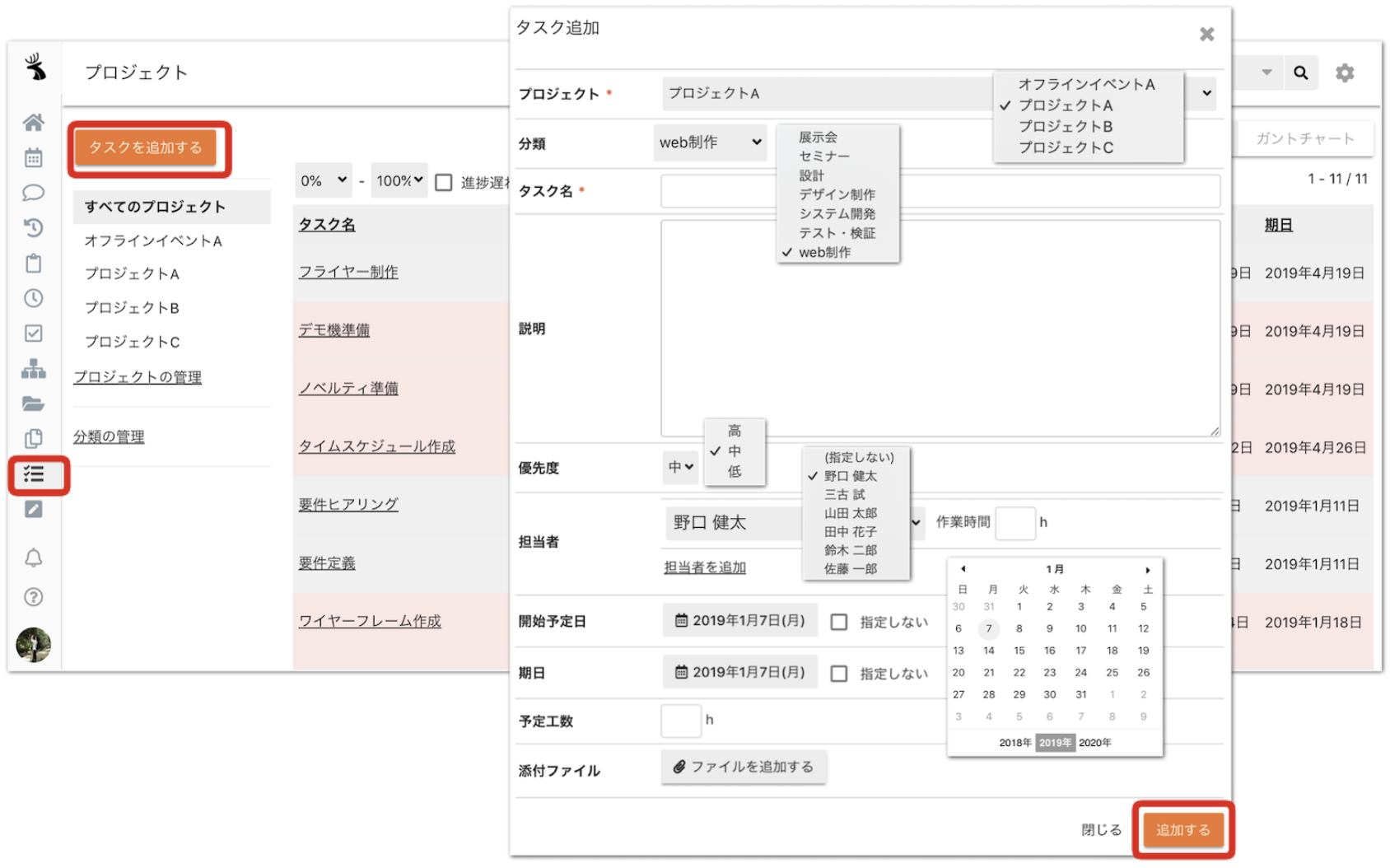1390x868 pixels.
Task: Open ガントチャート view
Action: pos(1304,138)
